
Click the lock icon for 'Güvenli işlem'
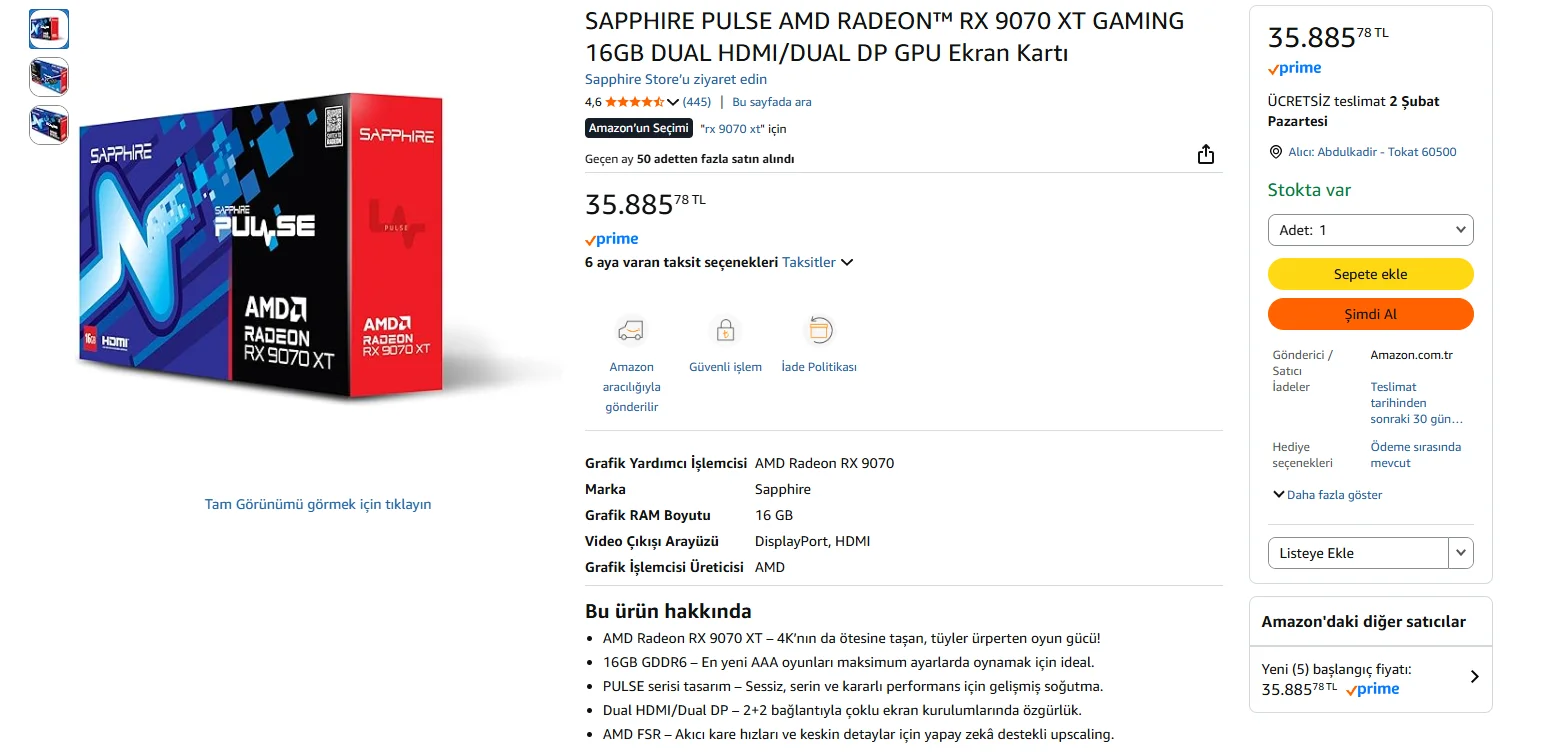click(725, 329)
